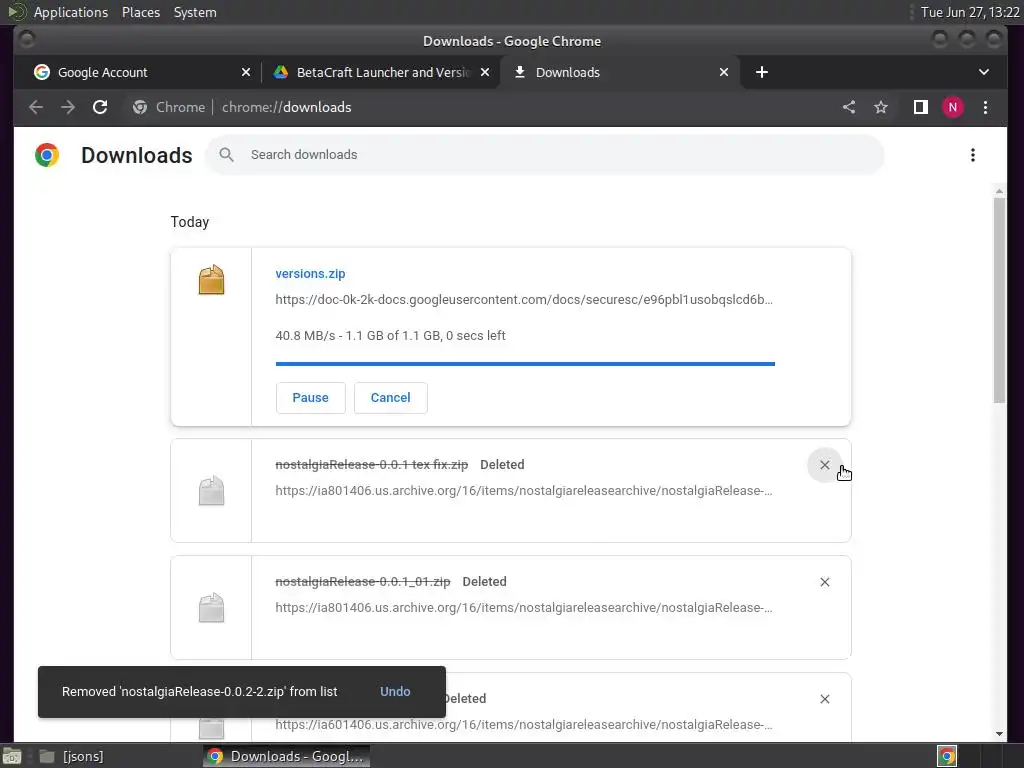Switch to the BetaCraft Launcher tab

[381, 72]
